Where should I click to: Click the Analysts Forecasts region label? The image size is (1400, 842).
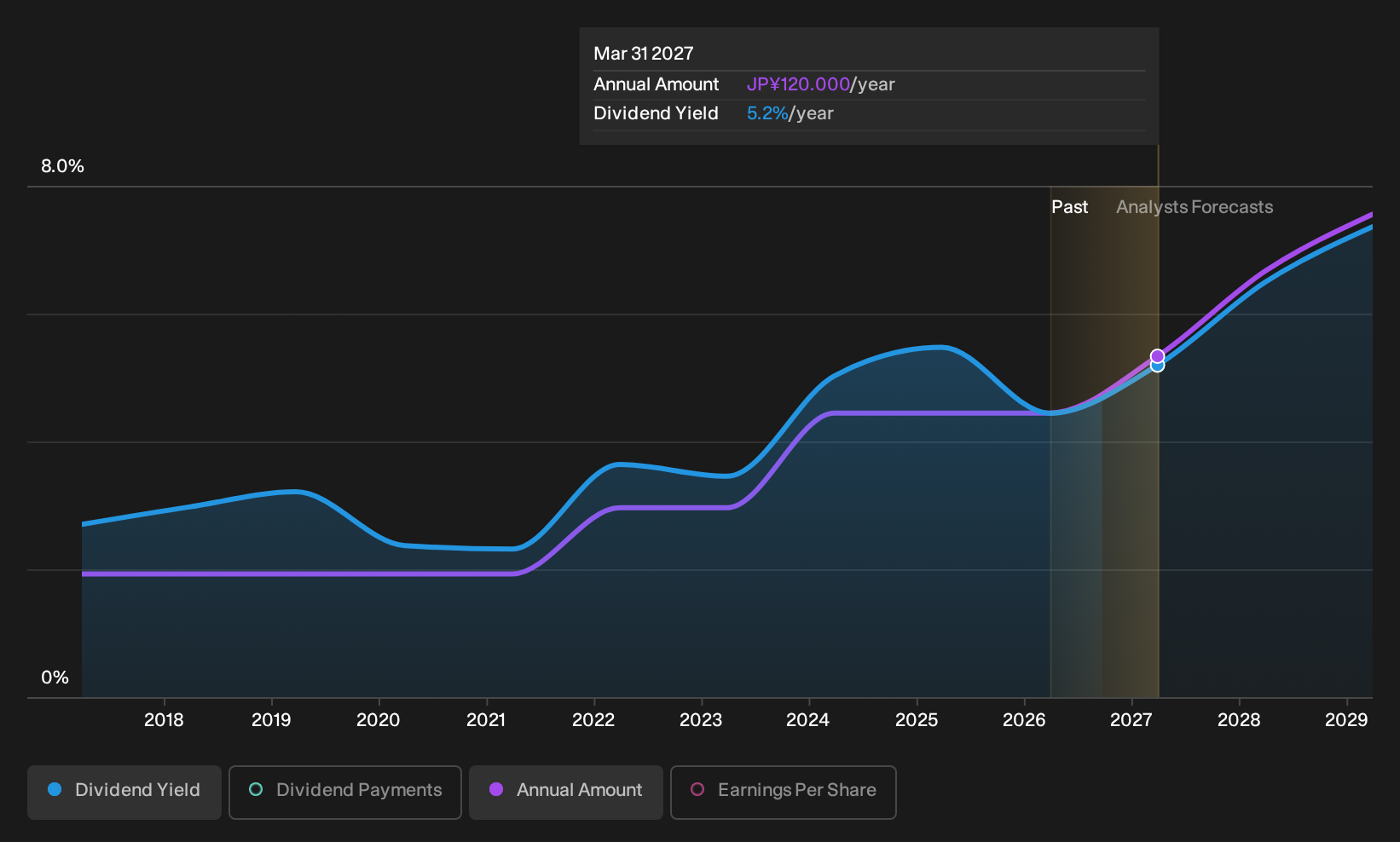pyautogui.click(x=1195, y=207)
